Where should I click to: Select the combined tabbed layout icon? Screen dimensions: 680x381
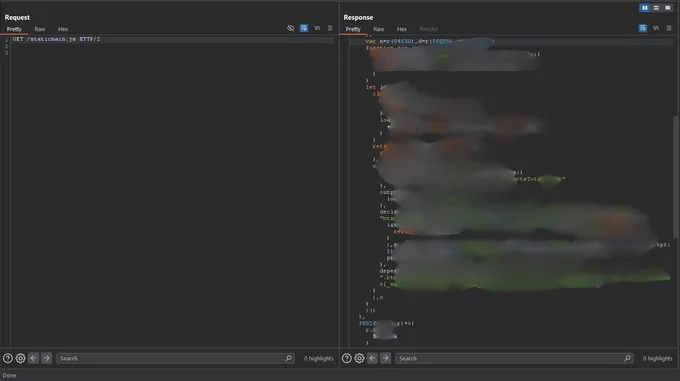667,8
